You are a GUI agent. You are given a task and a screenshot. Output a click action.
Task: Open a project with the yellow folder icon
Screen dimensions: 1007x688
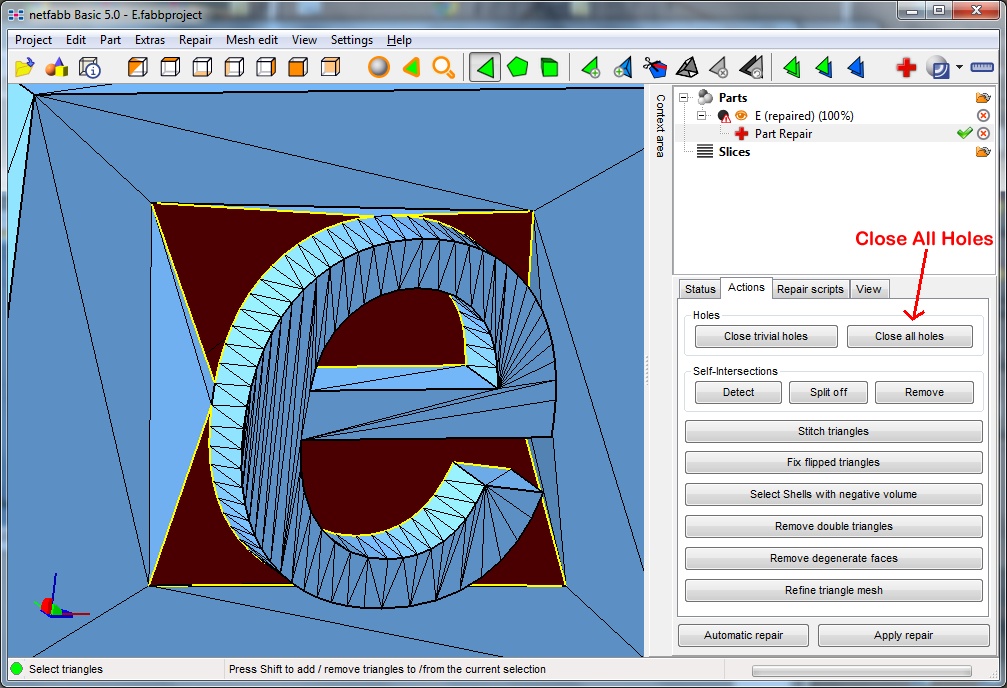point(24,67)
